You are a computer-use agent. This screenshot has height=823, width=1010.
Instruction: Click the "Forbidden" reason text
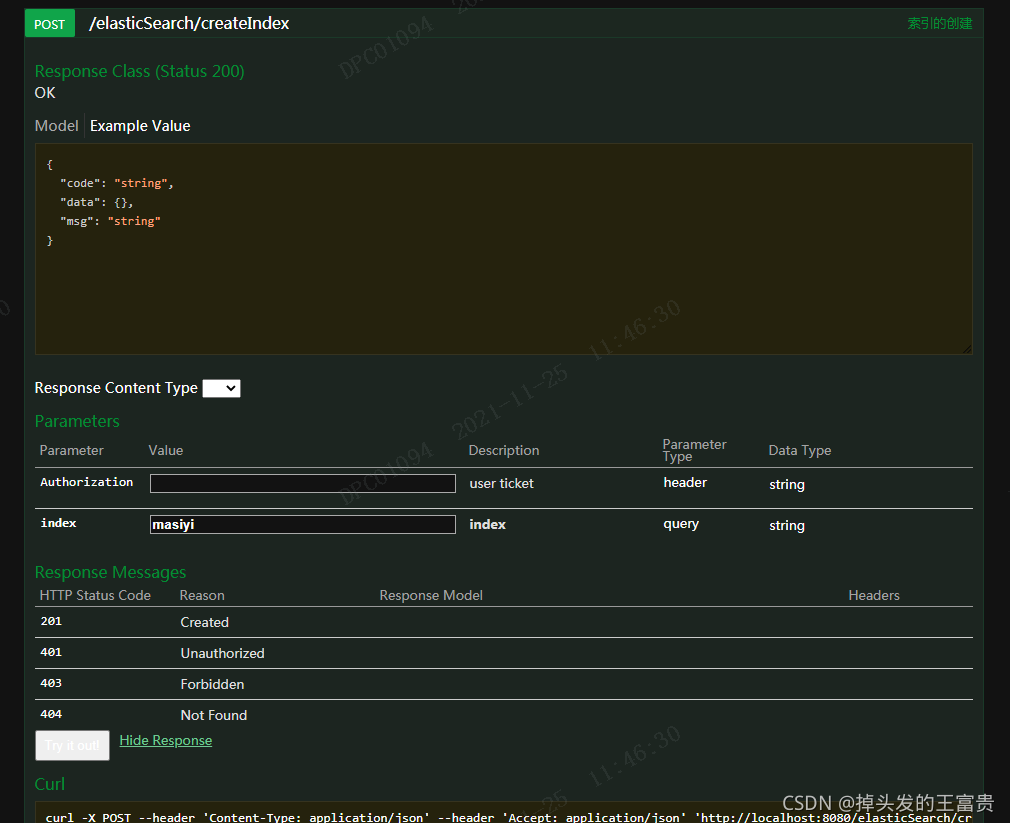(x=212, y=684)
